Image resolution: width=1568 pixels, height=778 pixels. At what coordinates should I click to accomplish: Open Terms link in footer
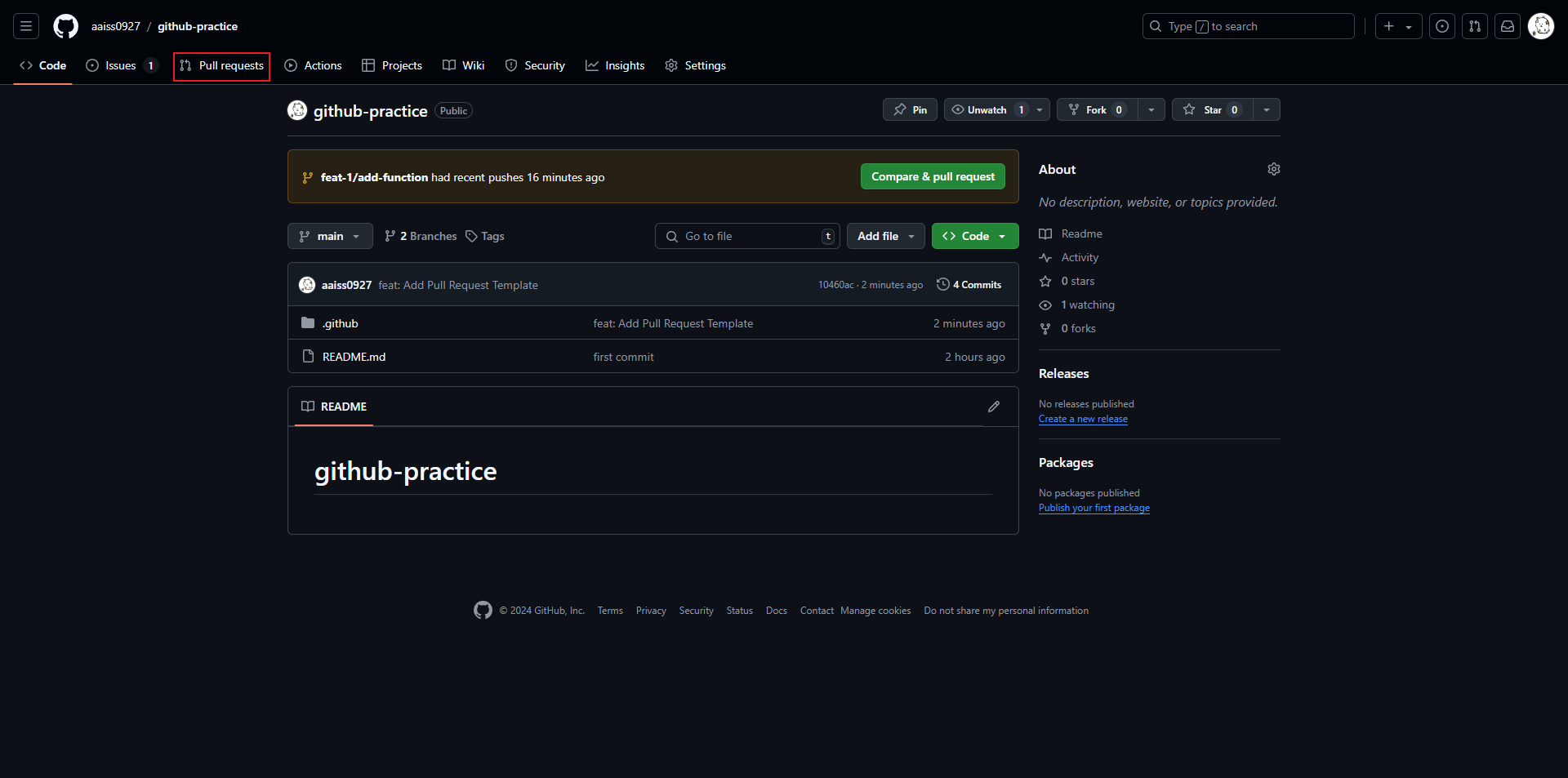[x=610, y=611]
